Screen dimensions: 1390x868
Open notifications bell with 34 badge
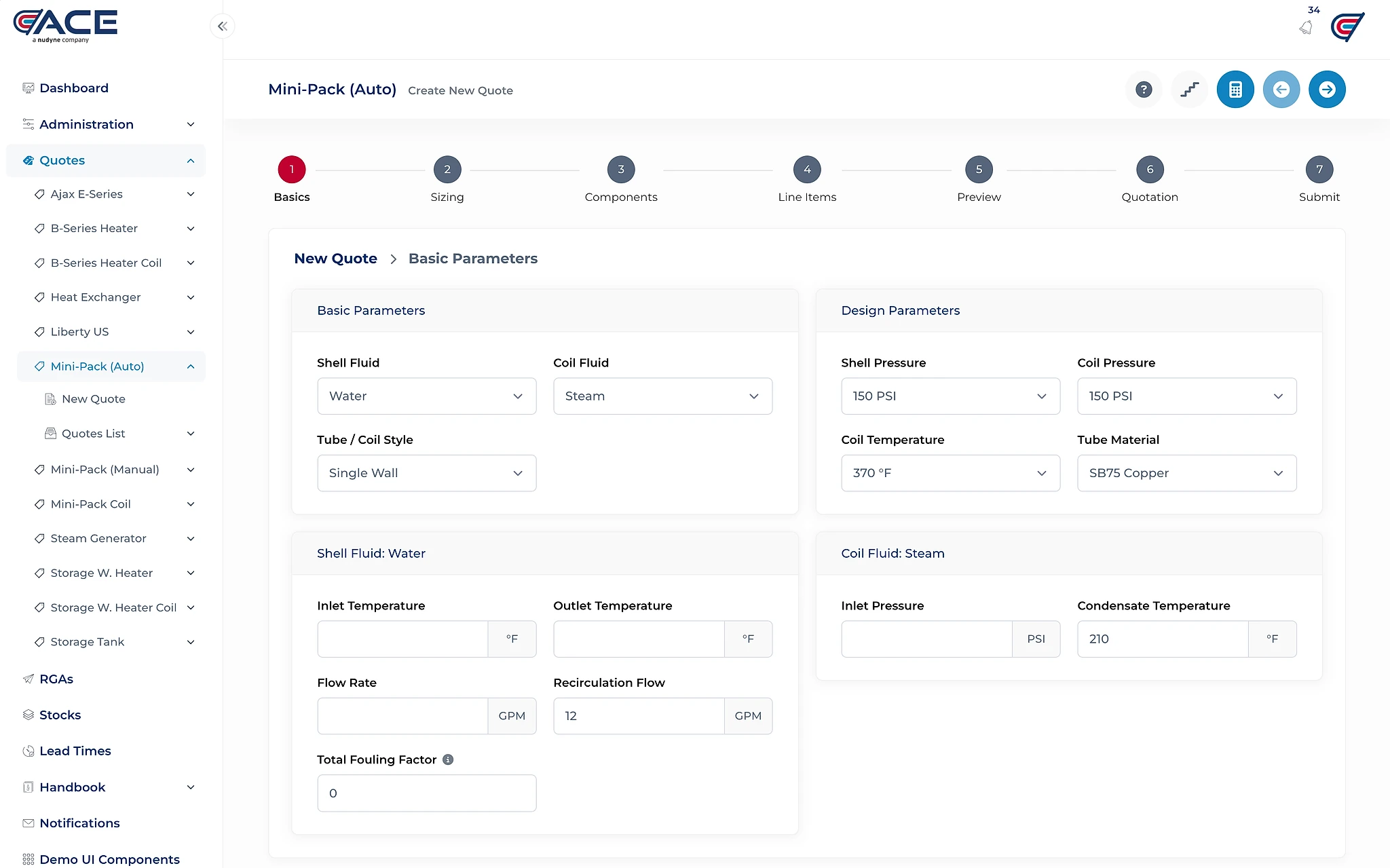[1307, 26]
